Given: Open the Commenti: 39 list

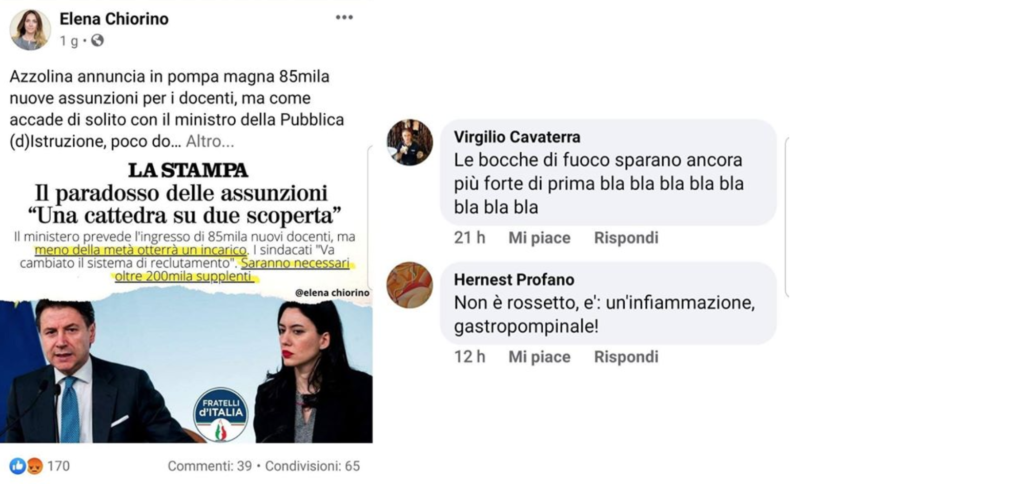Looking at the screenshot, I should point(210,466).
